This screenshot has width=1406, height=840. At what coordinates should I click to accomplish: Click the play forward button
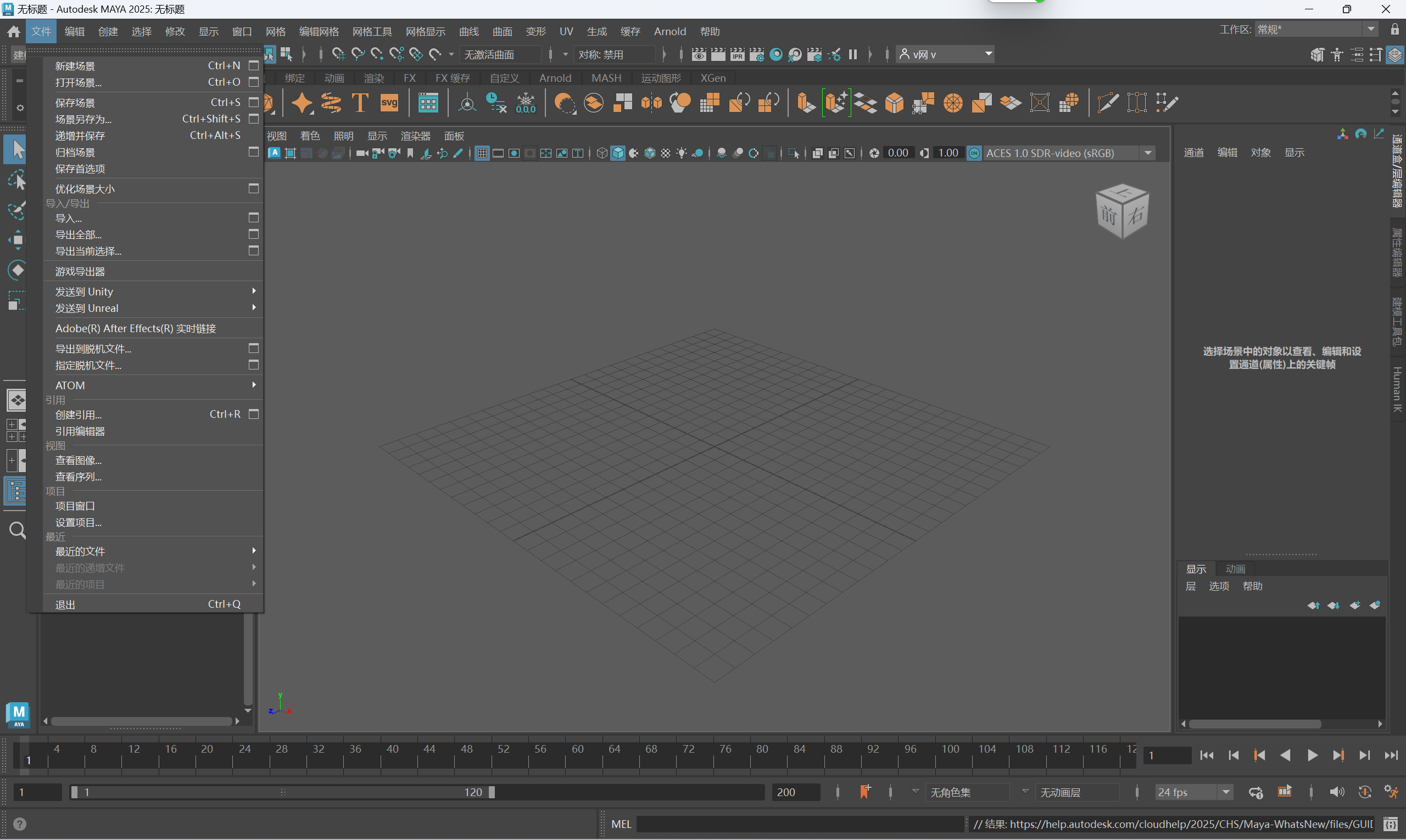coord(1312,755)
